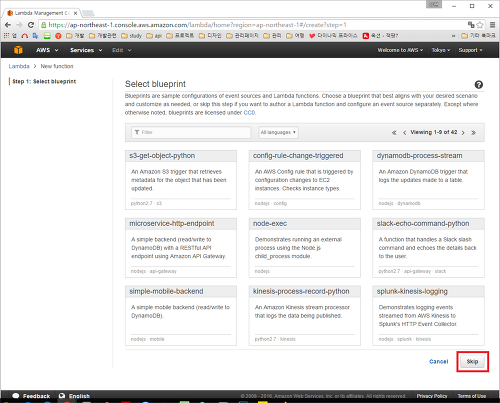Screen dimensions: 500x403
Task: Jump to last page of blueprints
Action: pyautogui.click(x=473, y=133)
